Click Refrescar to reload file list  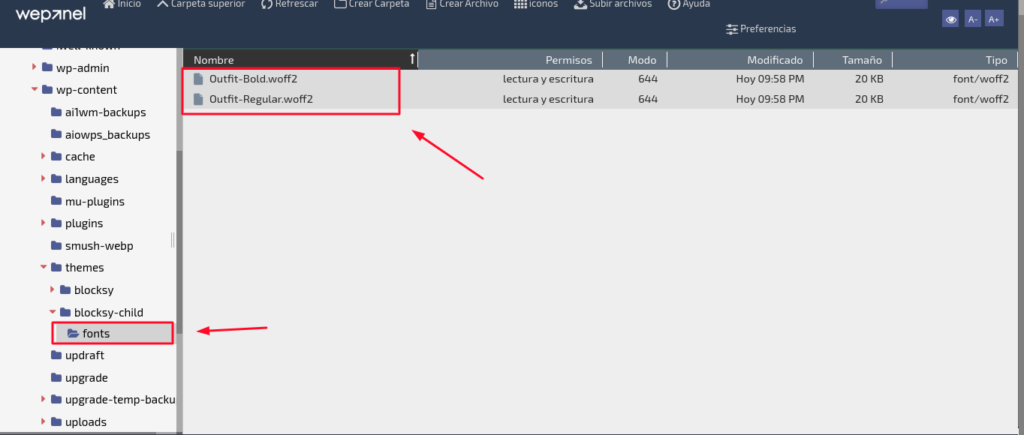pyautogui.click(x=289, y=4)
